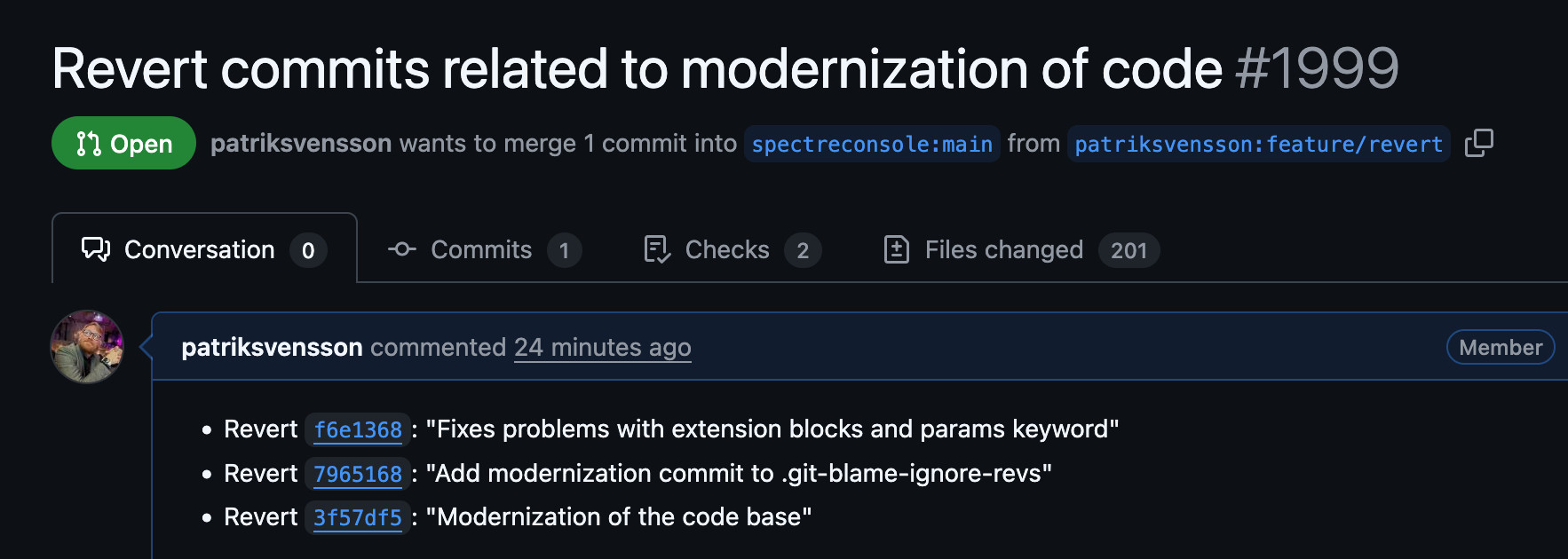Open the Conversation tab

point(200,250)
